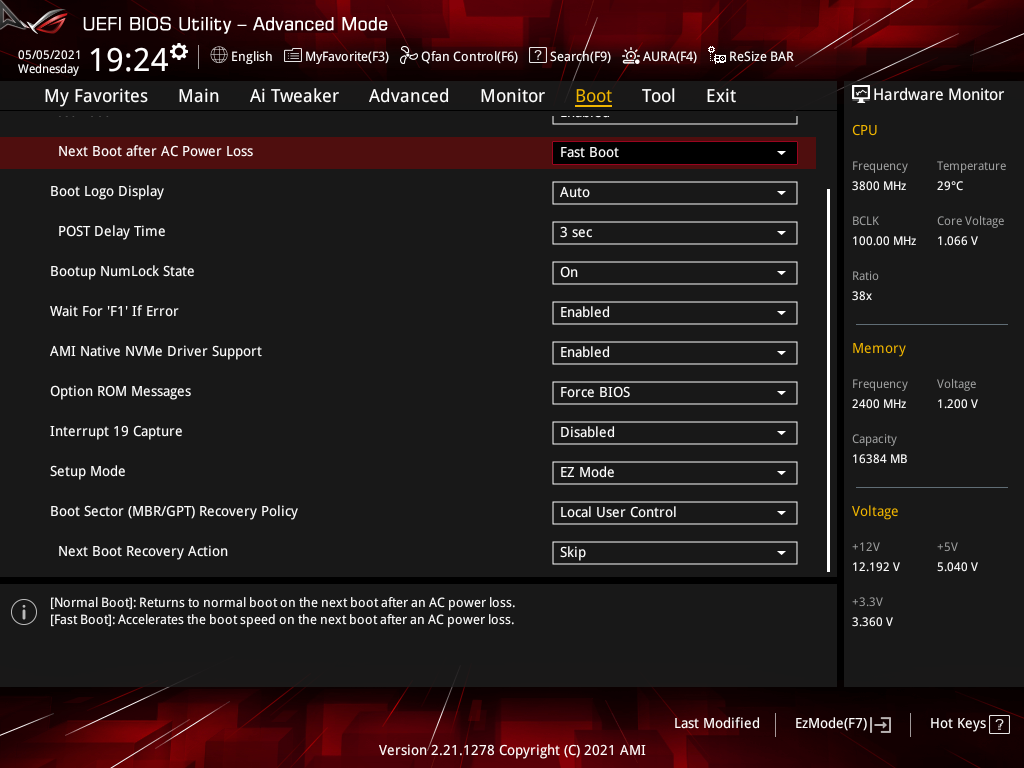This screenshot has height=768, width=1024.
Task: Open the Advanced tab
Action: tap(409, 96)
